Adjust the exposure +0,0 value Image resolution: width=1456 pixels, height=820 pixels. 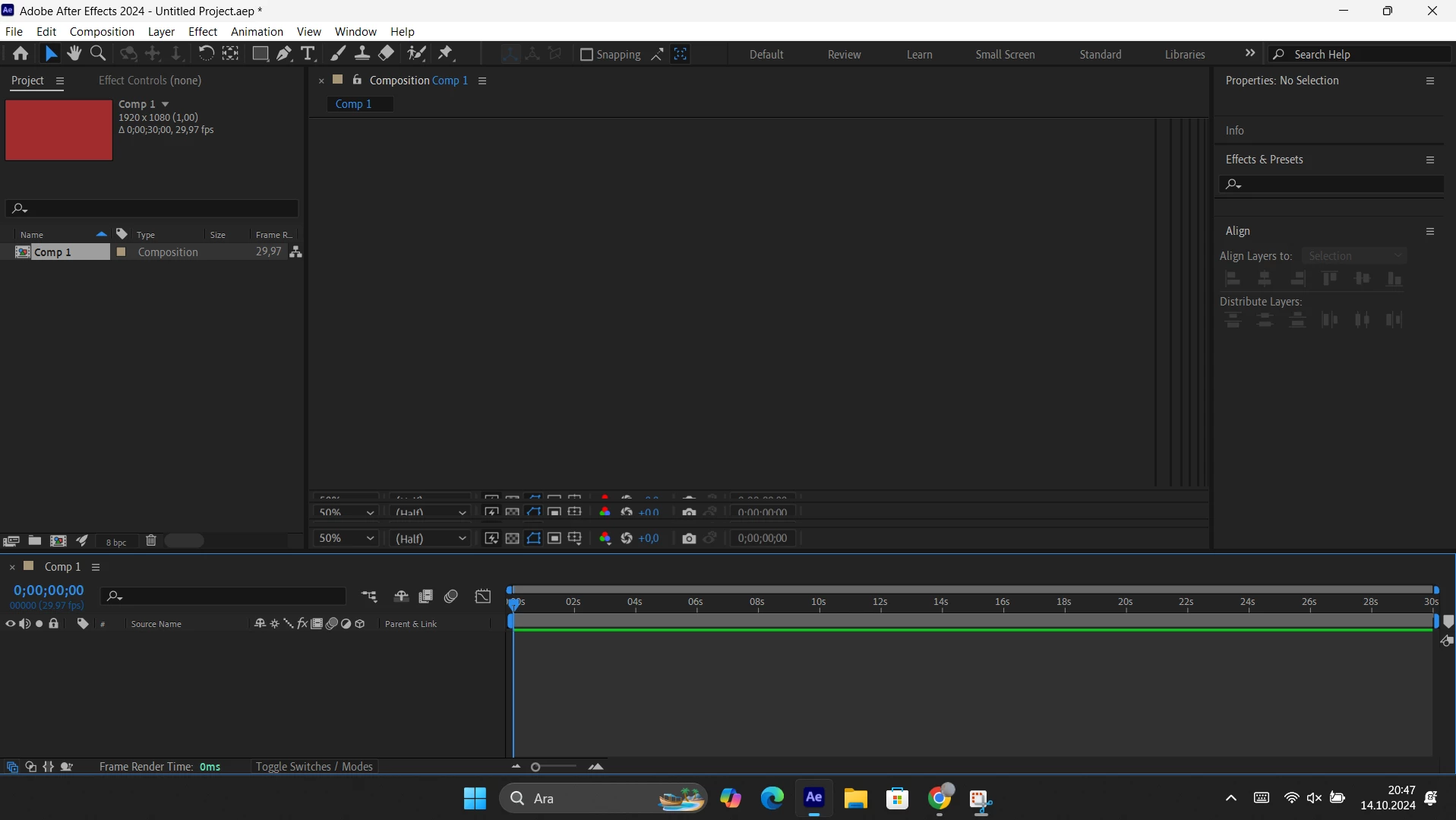[649, 538]
